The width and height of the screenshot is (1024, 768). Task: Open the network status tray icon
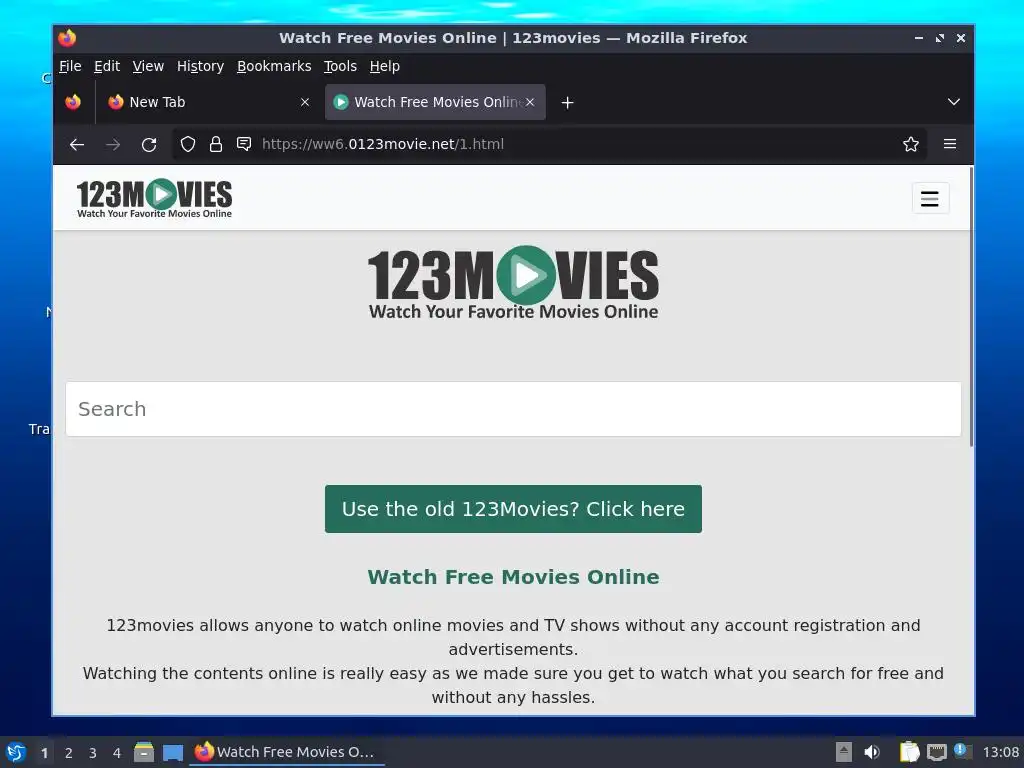tap(936, 752)
